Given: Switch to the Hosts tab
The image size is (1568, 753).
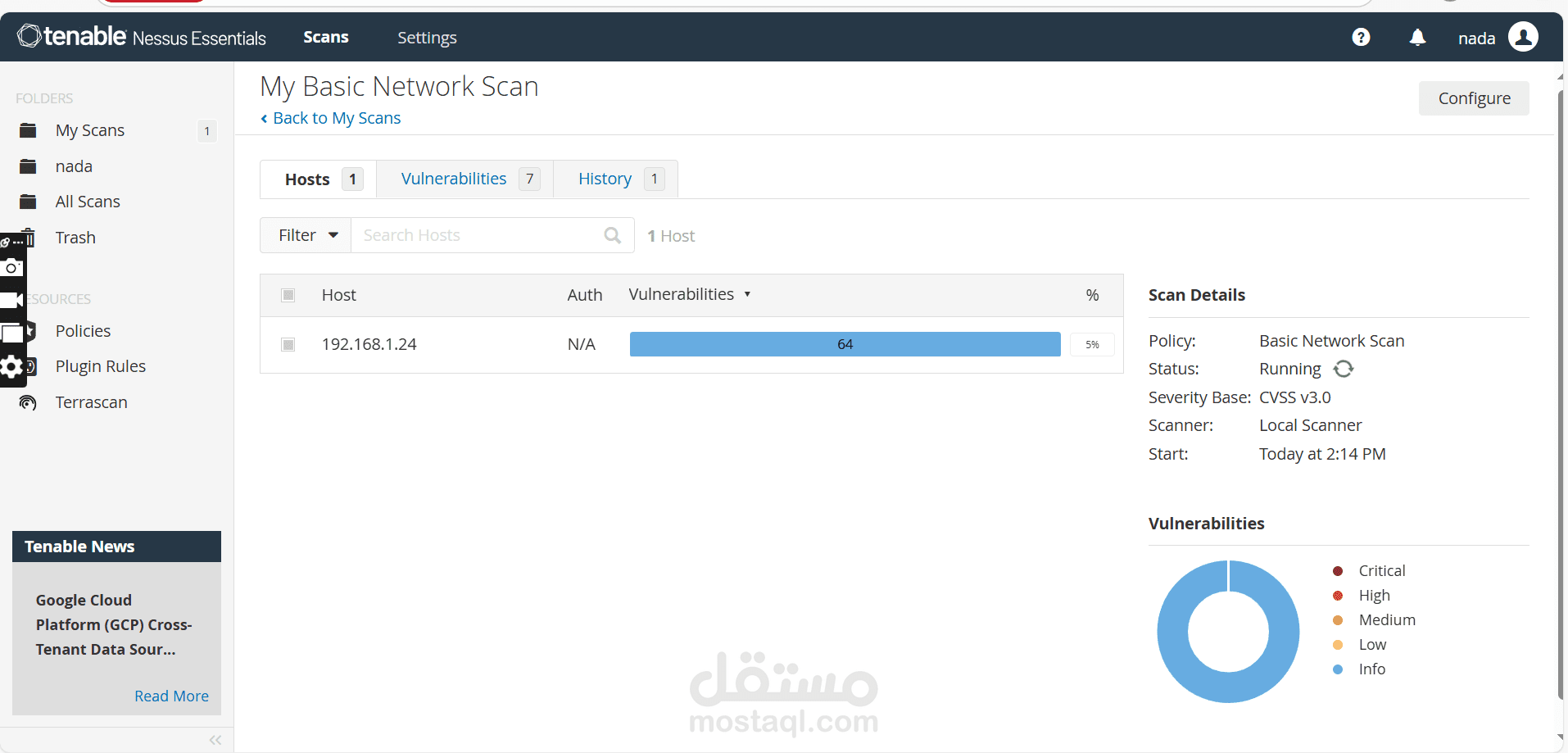Looking at the screenshot, I should pos(319,179).
